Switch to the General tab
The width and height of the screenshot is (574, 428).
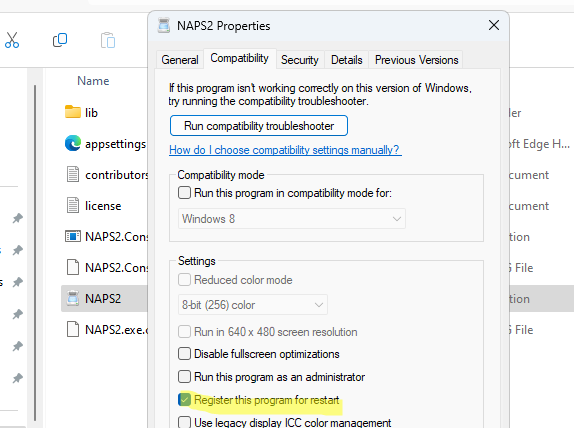coord(180,60)
